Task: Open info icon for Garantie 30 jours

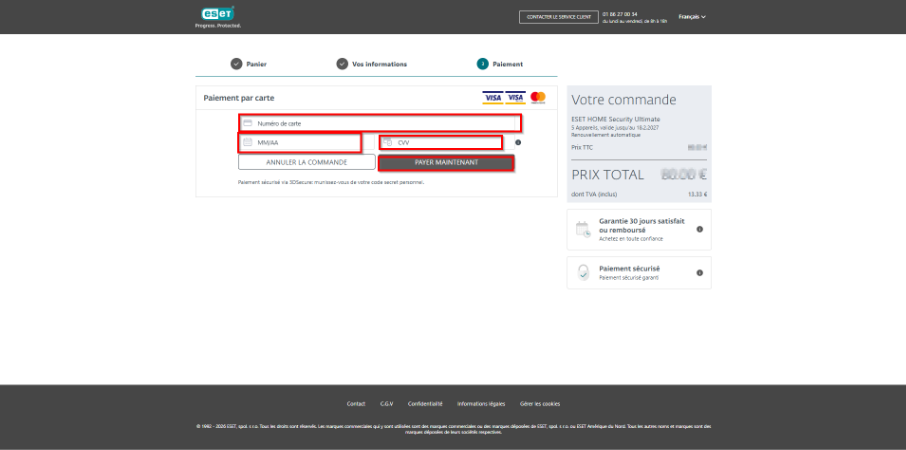Action: pyautogui.click(x=700, y=229)
